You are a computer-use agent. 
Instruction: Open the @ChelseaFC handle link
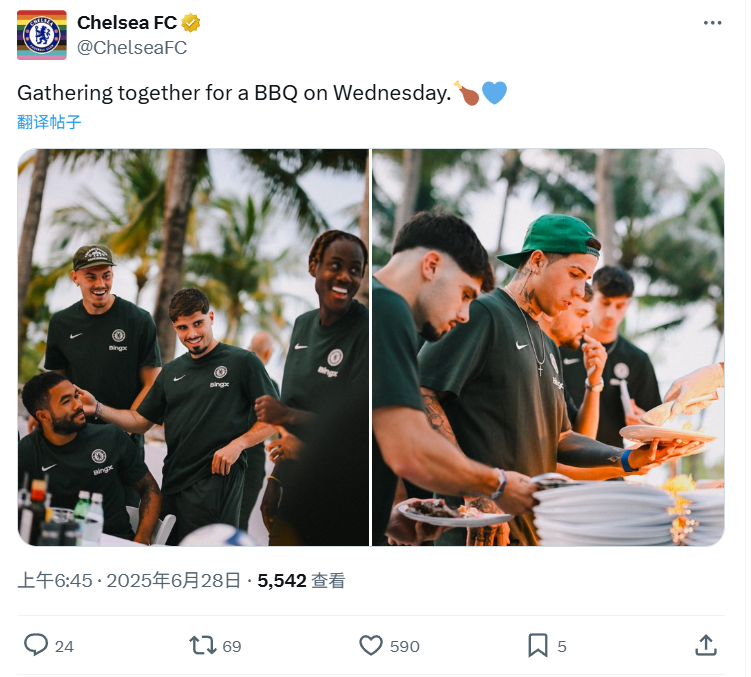131,47
